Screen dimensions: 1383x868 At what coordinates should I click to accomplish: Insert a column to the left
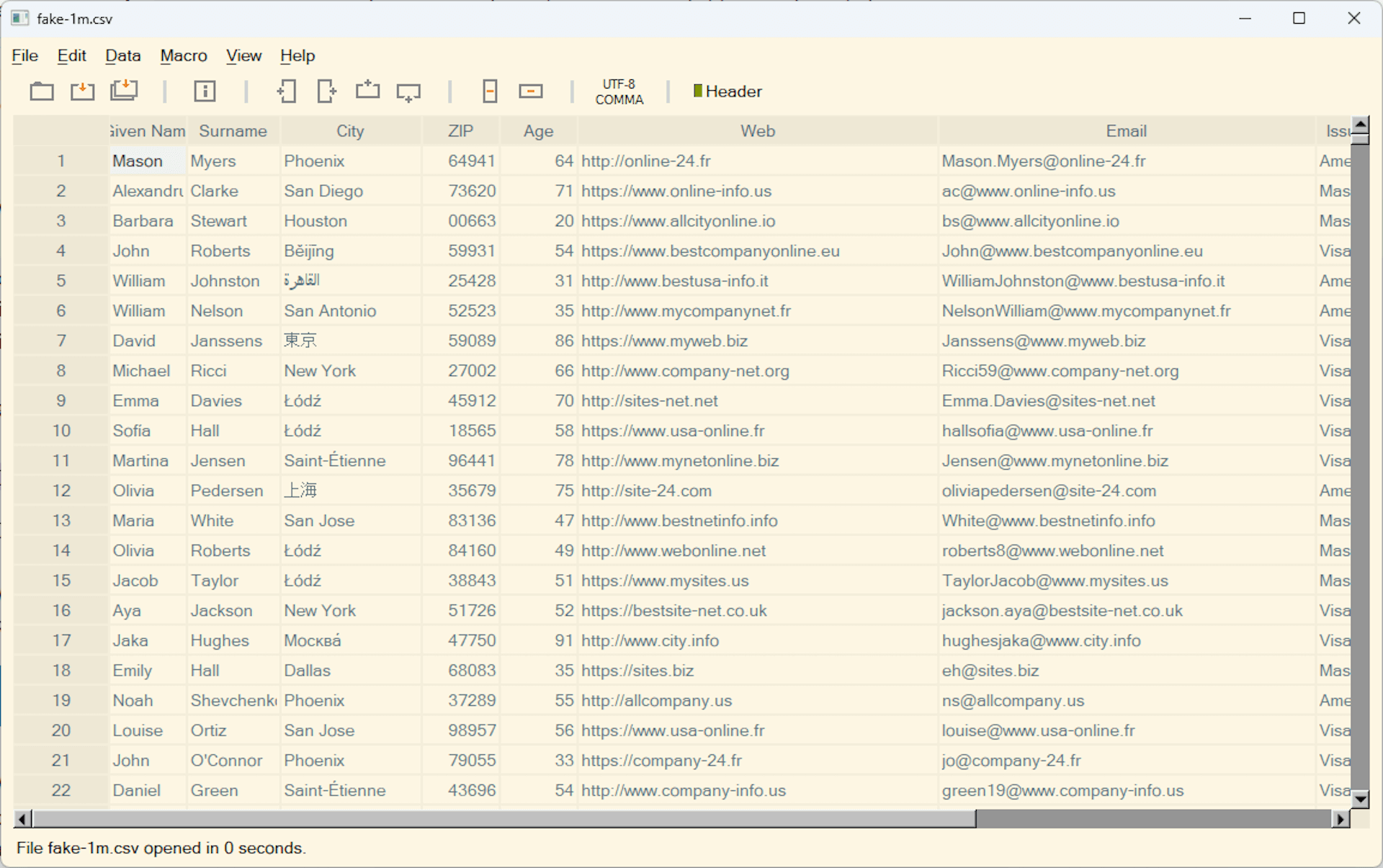coord(286,91)
